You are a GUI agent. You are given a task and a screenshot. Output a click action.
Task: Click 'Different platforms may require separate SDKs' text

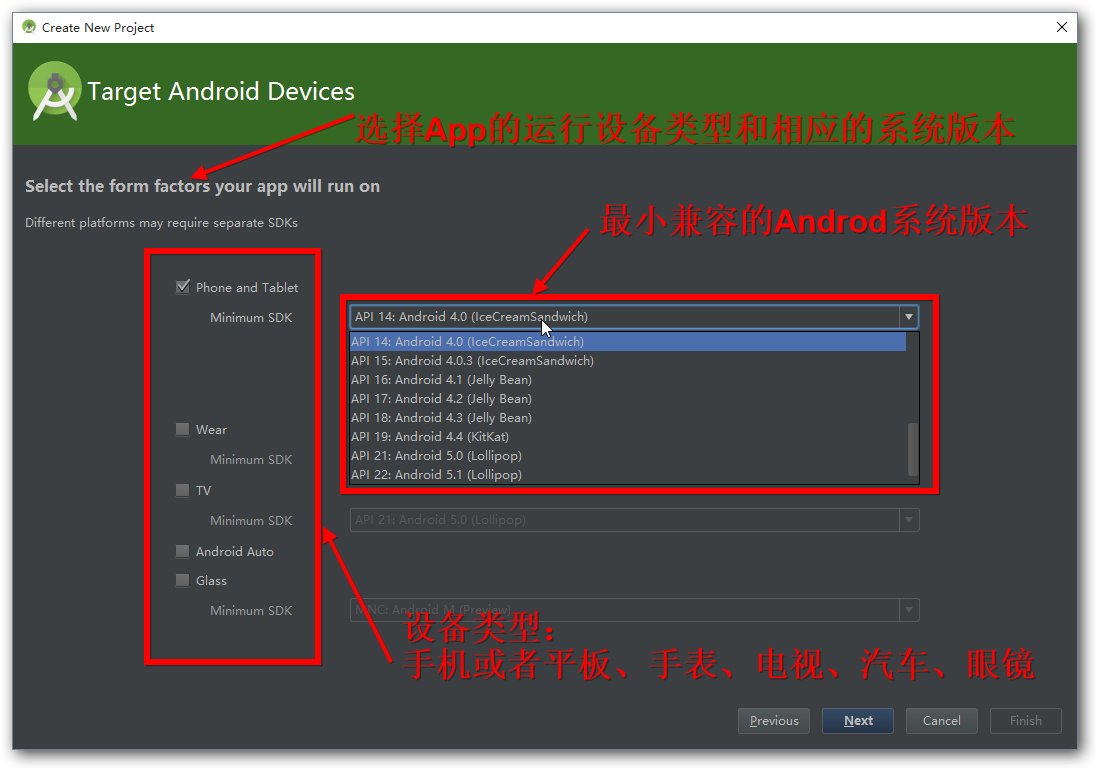click(x=162, y=223)
